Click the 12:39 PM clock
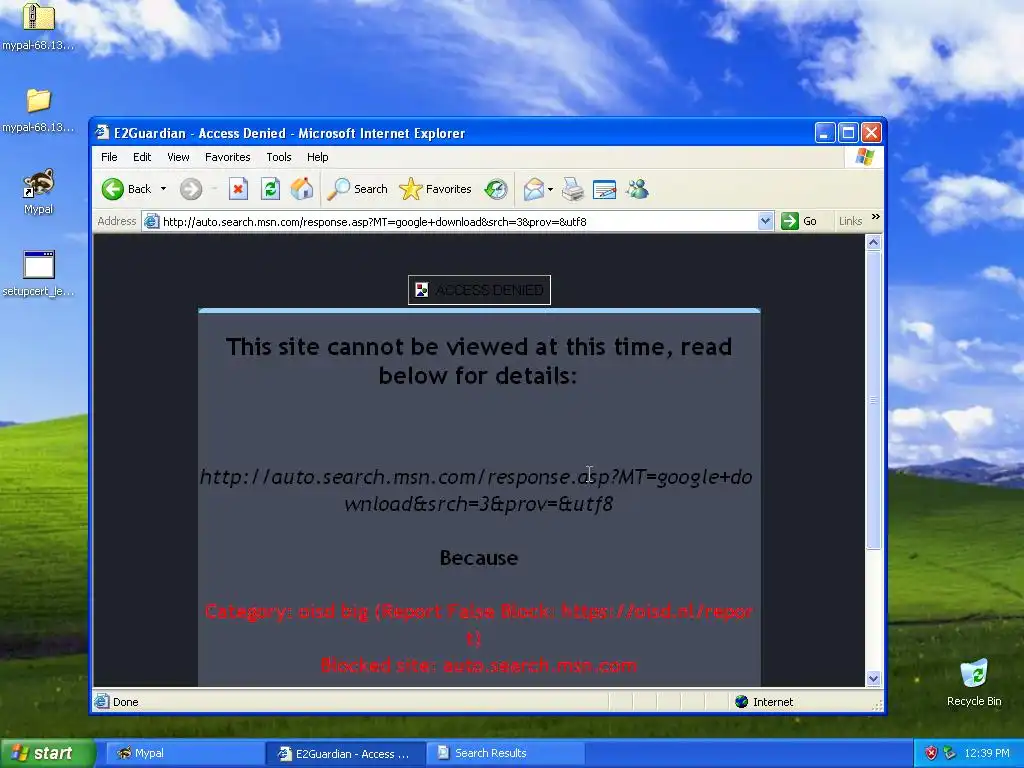 987,753
